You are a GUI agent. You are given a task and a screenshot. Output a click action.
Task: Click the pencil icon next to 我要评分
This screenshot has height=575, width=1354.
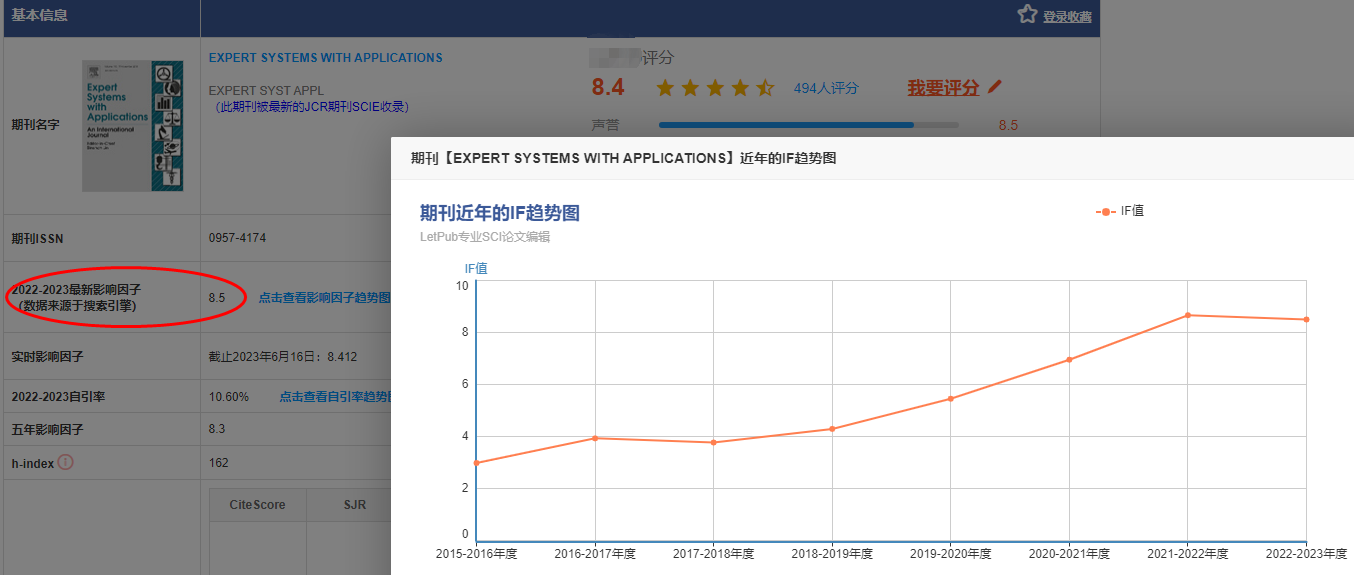click(x=994, y=87)
